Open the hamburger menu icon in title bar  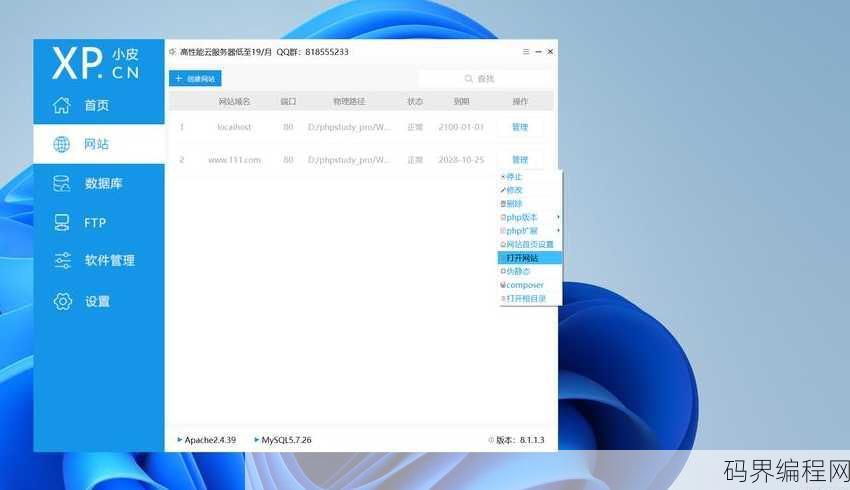(x=526, y=51)
